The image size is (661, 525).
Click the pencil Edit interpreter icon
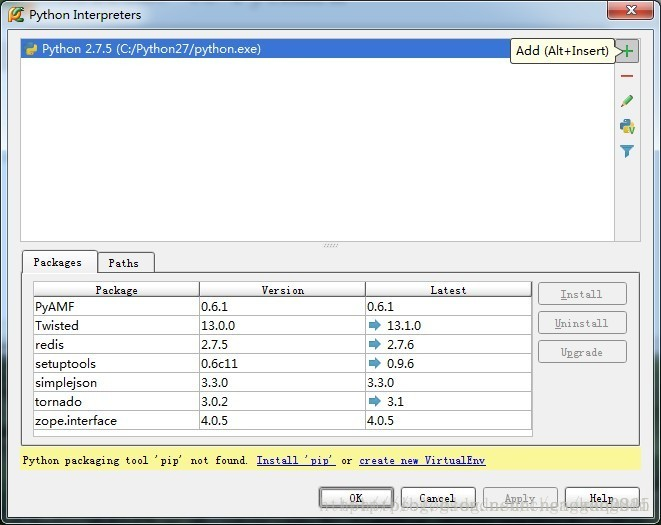point(627,101)
